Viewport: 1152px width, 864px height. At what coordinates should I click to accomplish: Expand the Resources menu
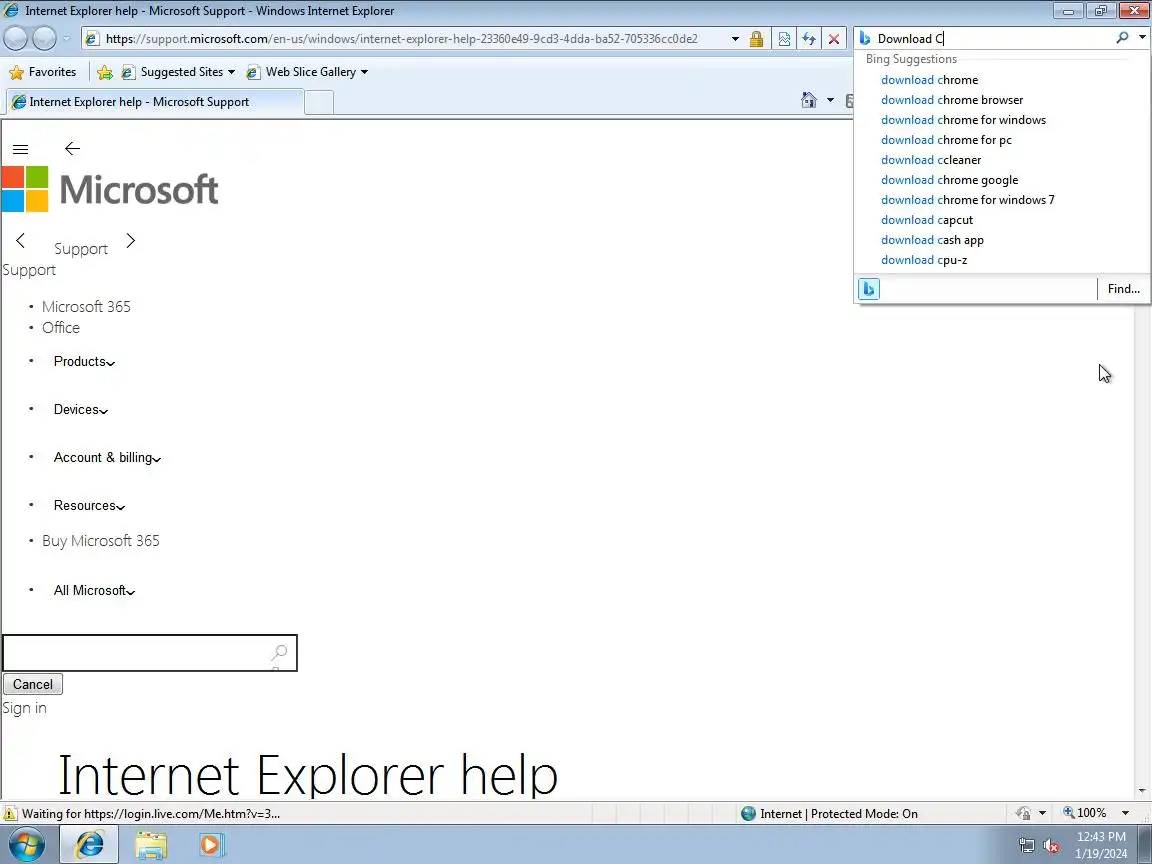point(90,505)
